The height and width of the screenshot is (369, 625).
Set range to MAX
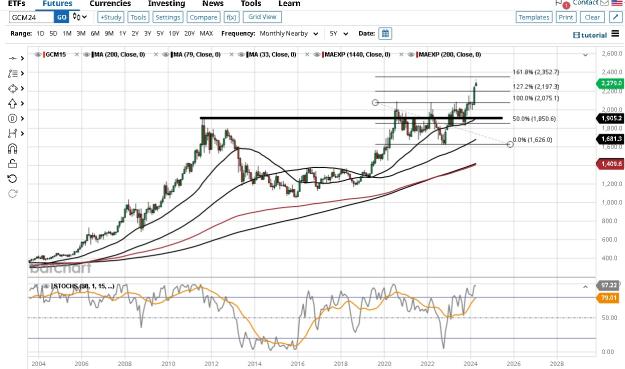tap(206, 33)
